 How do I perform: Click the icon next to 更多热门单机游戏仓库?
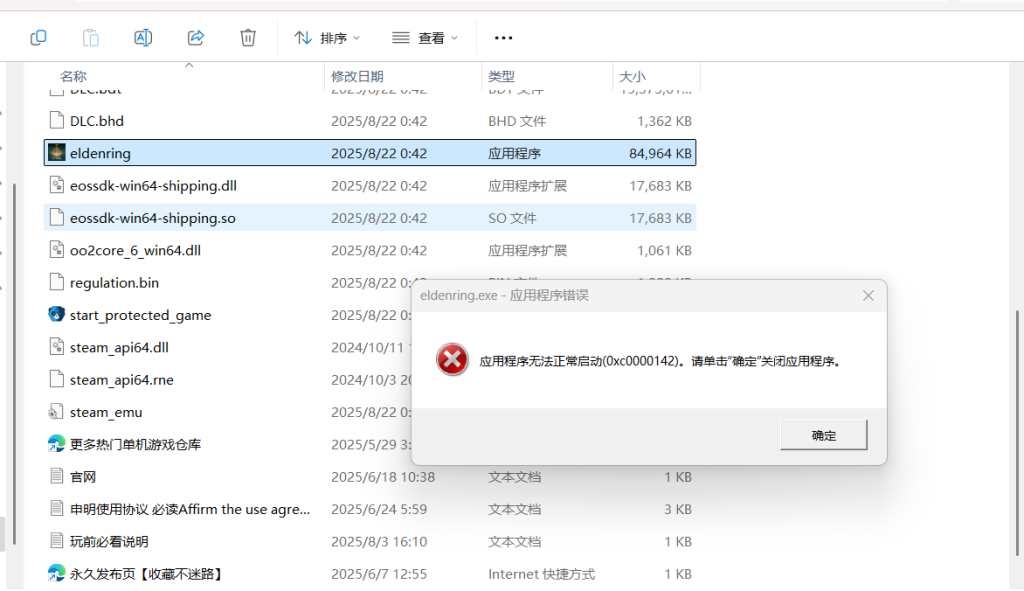[x=55, y=444]
